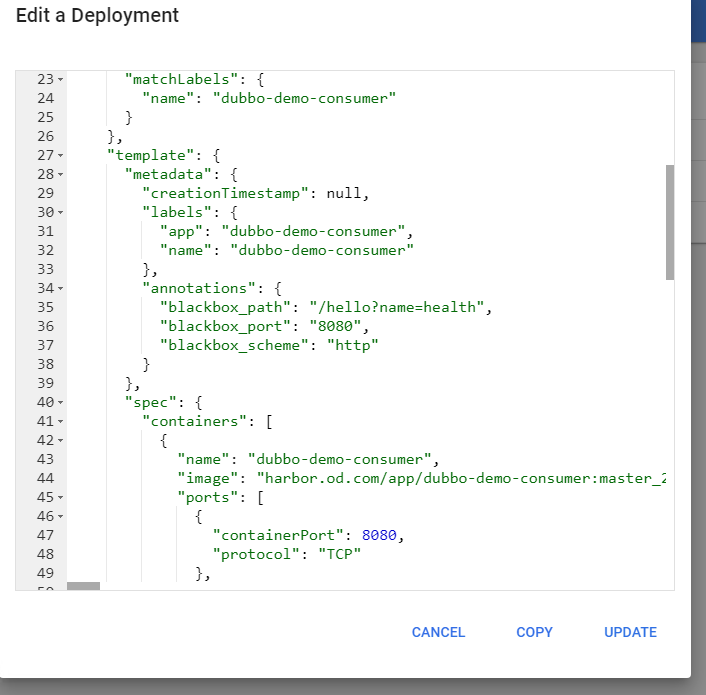Click the harbor.od.com image path value
Image resolution: width=706 pixels, height=695 pixels.
461,478
